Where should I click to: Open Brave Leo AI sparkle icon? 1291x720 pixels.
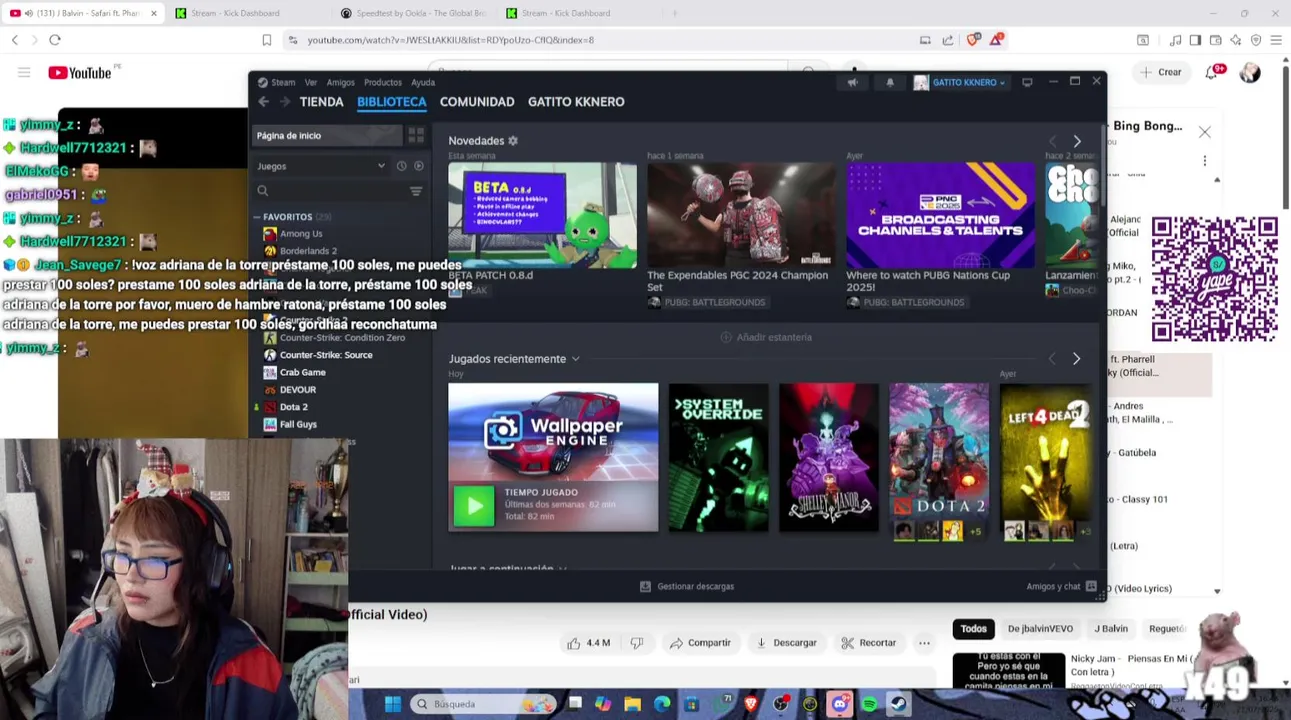tap(1236, 40)
